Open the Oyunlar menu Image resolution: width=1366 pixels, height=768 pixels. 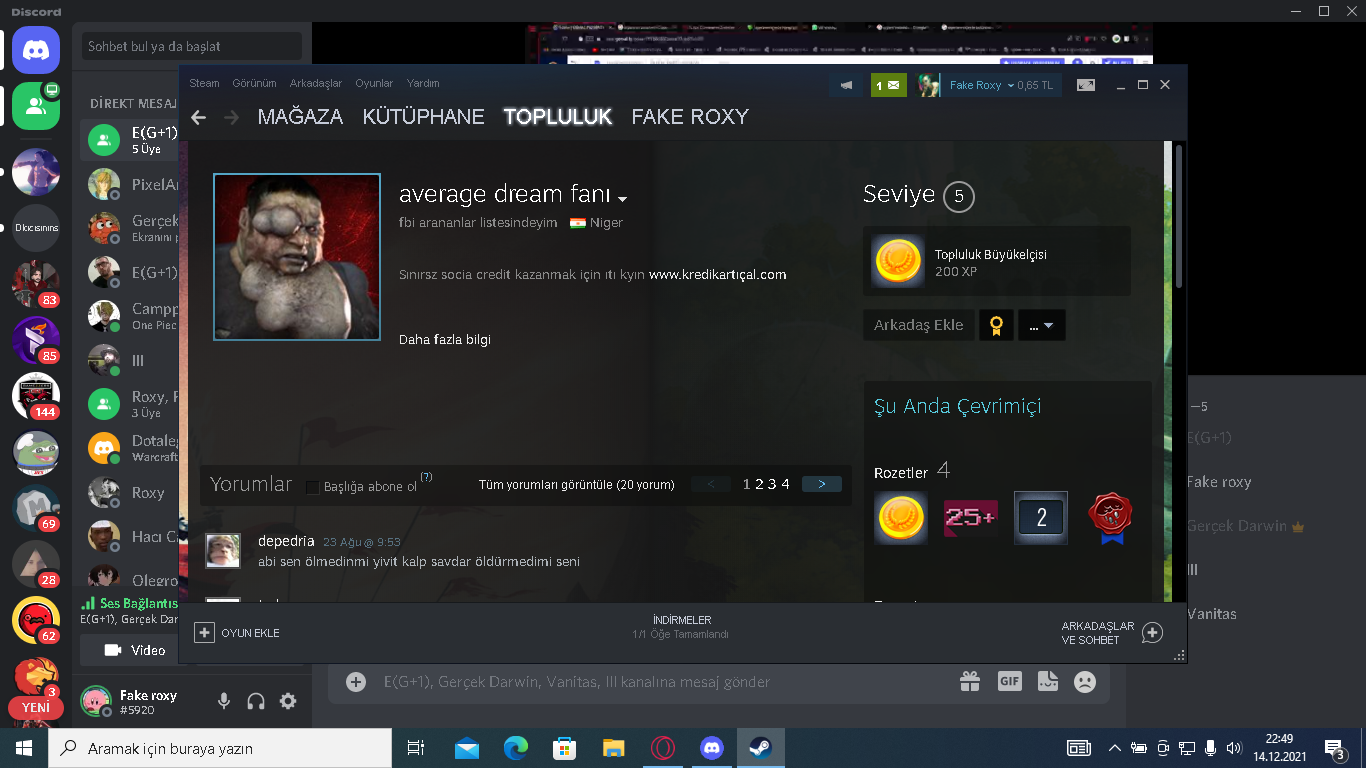coord(374,83)
